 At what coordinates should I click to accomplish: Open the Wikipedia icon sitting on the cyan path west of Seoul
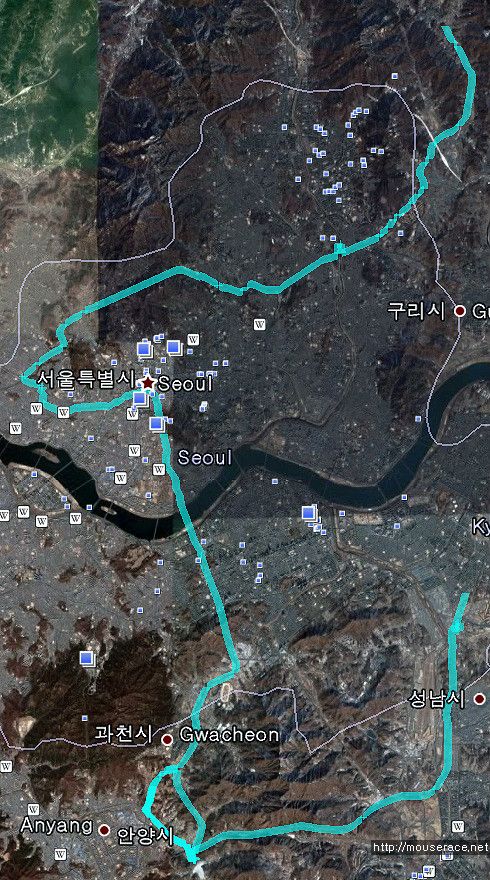click(x=63, y=412)
